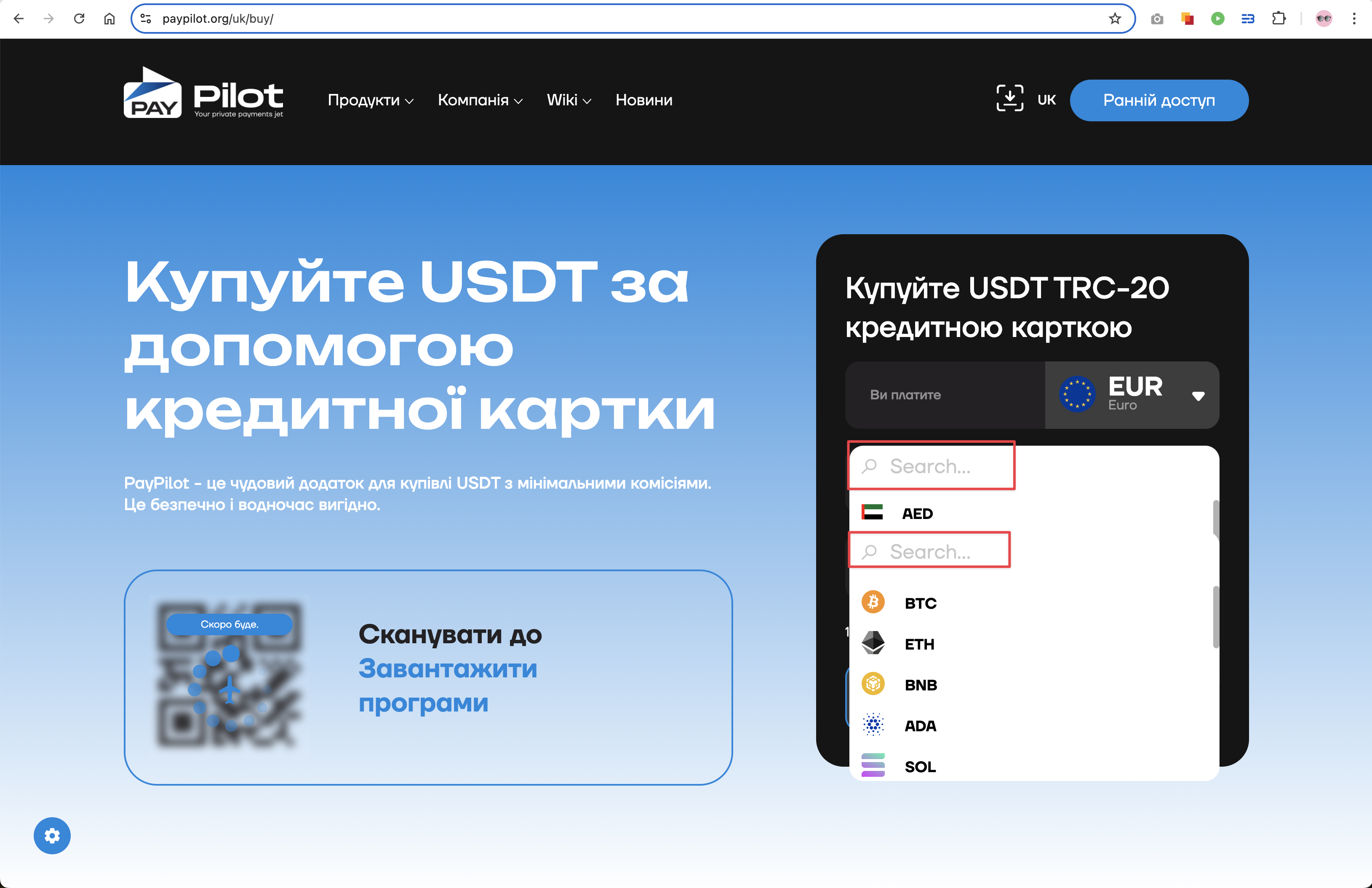Switch language via UK selector
Screen dimensions: 1372x888
point(1046,100)
